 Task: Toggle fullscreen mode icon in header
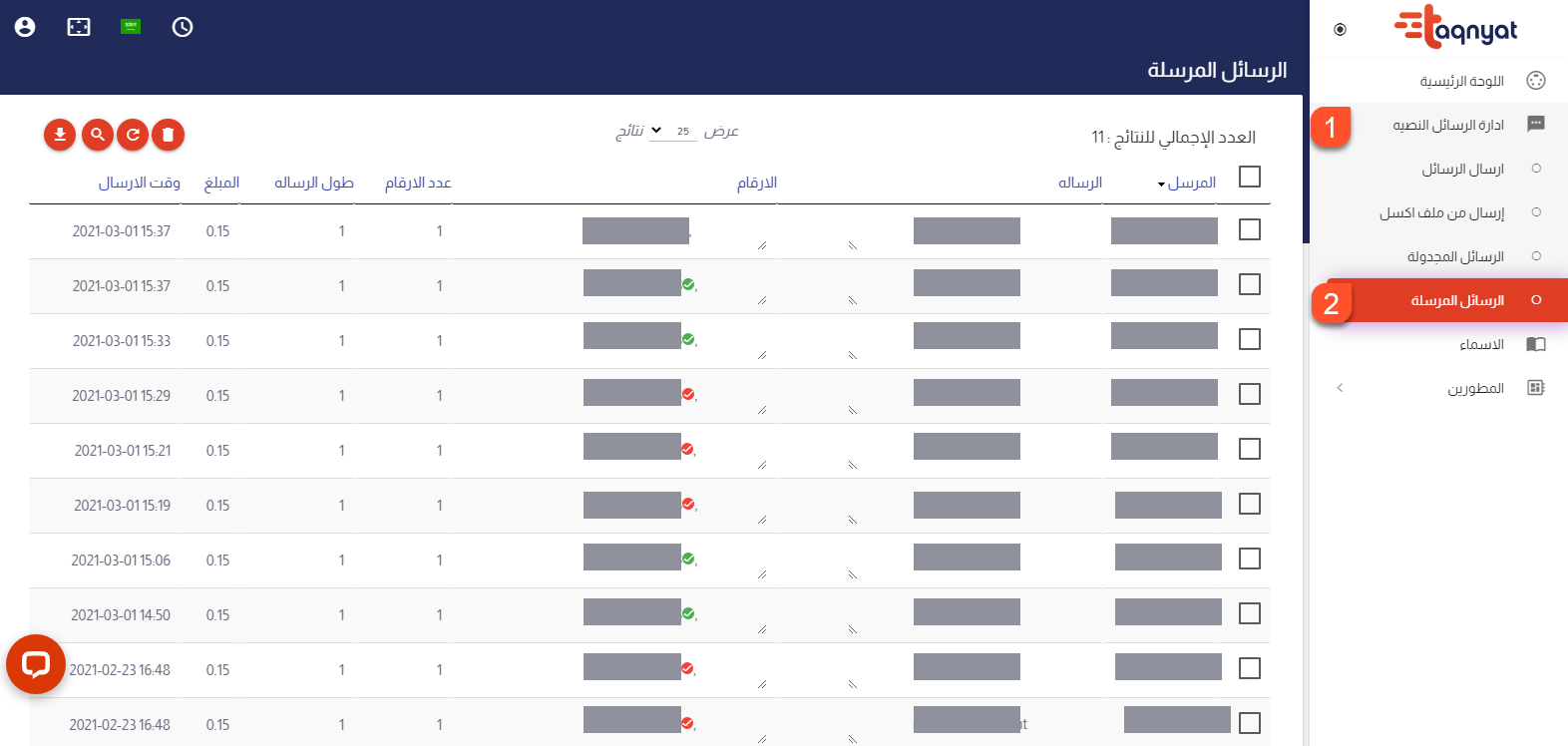(79, 27)
